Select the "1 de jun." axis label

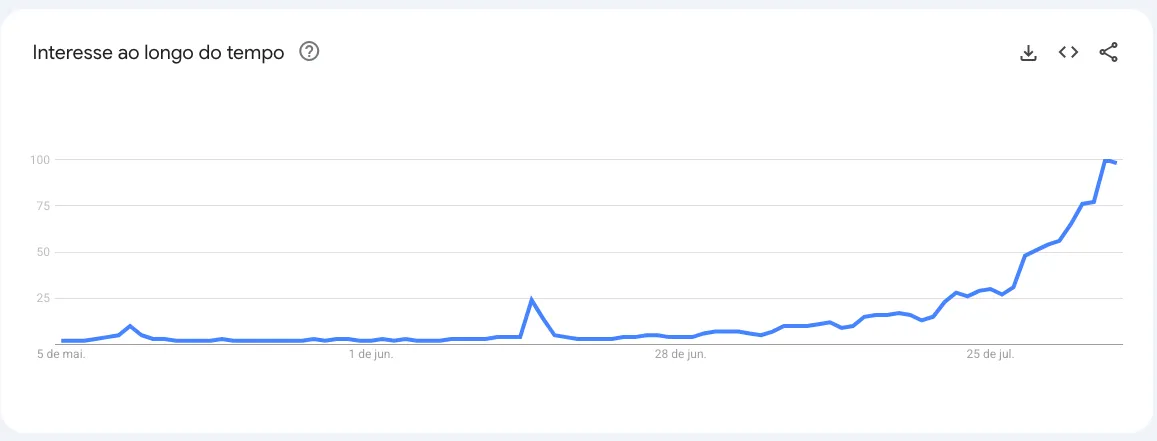point(370,354)
